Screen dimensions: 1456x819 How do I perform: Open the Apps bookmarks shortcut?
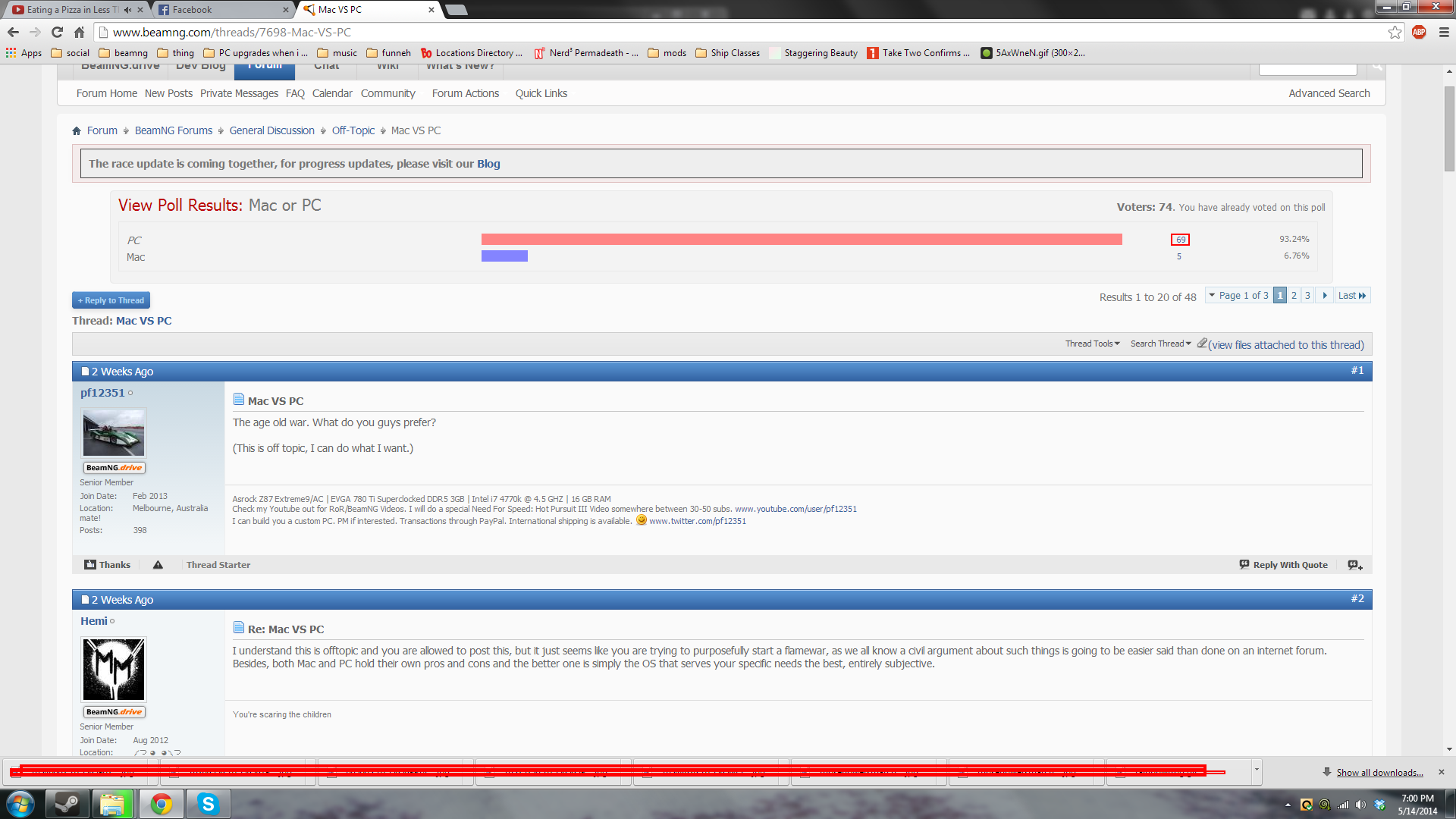pos(24,52)
